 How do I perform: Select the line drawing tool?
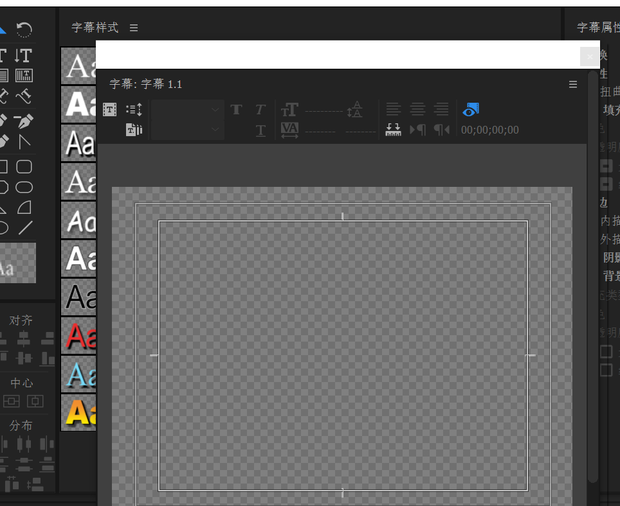tap(25, 228)
